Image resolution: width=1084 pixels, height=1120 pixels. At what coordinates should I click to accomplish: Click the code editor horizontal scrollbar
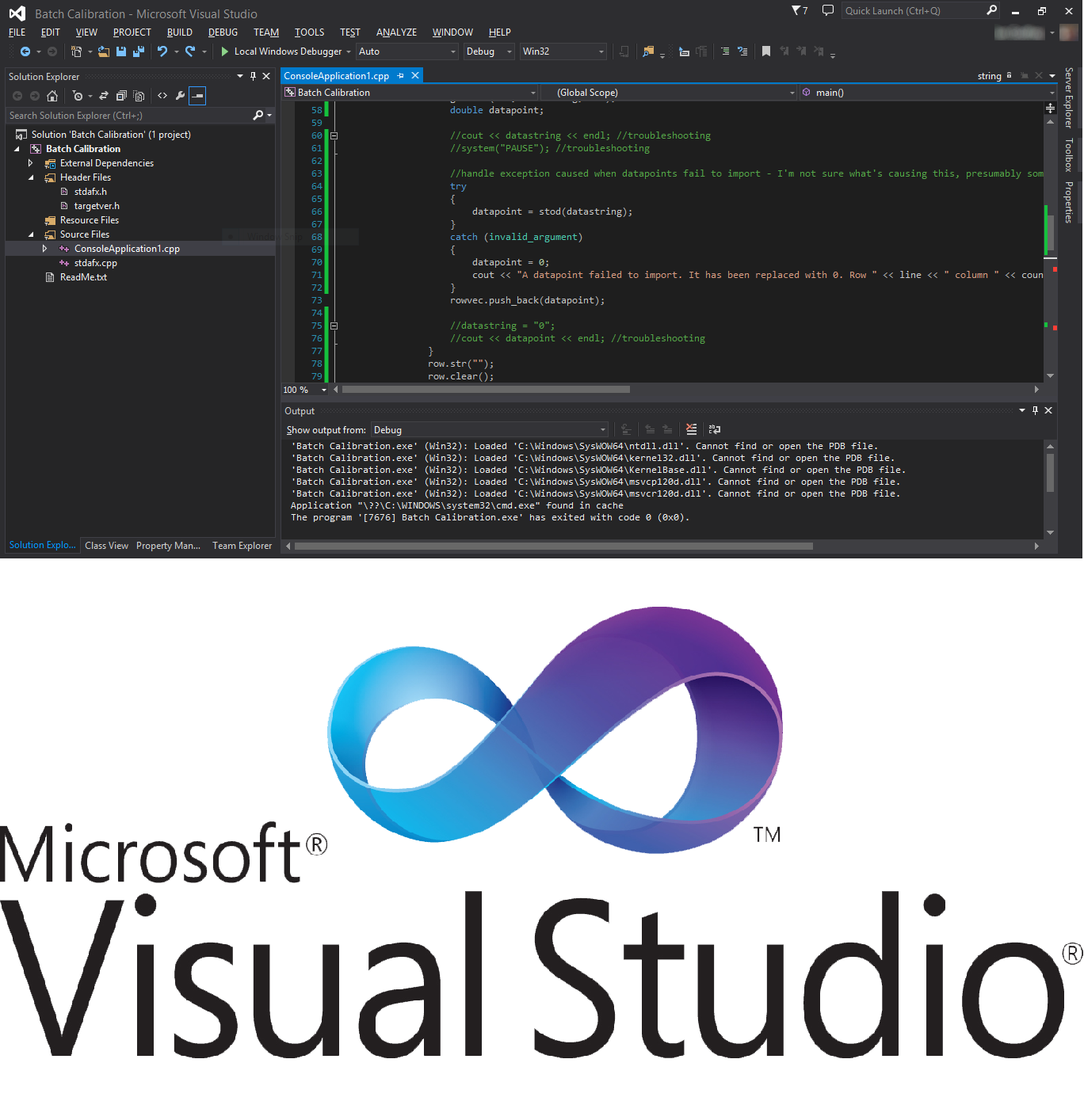click(487, 390)
